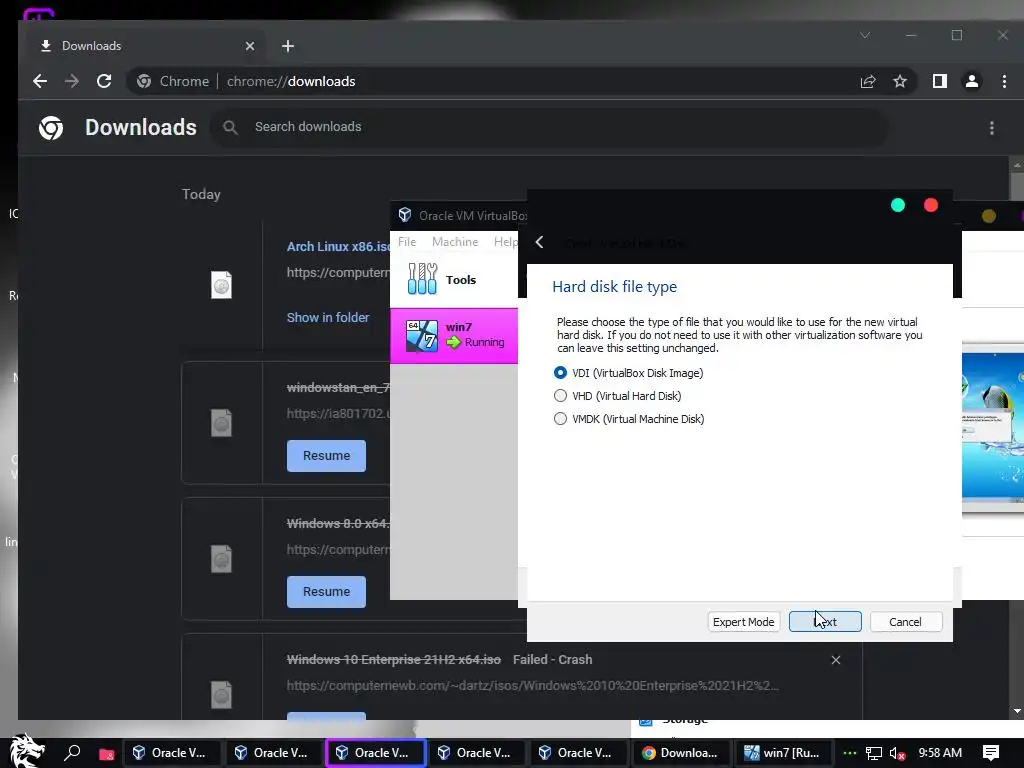1024x768 pixels.
Task: Click the red circle button on wizard title bar
Action: [931, 205]
